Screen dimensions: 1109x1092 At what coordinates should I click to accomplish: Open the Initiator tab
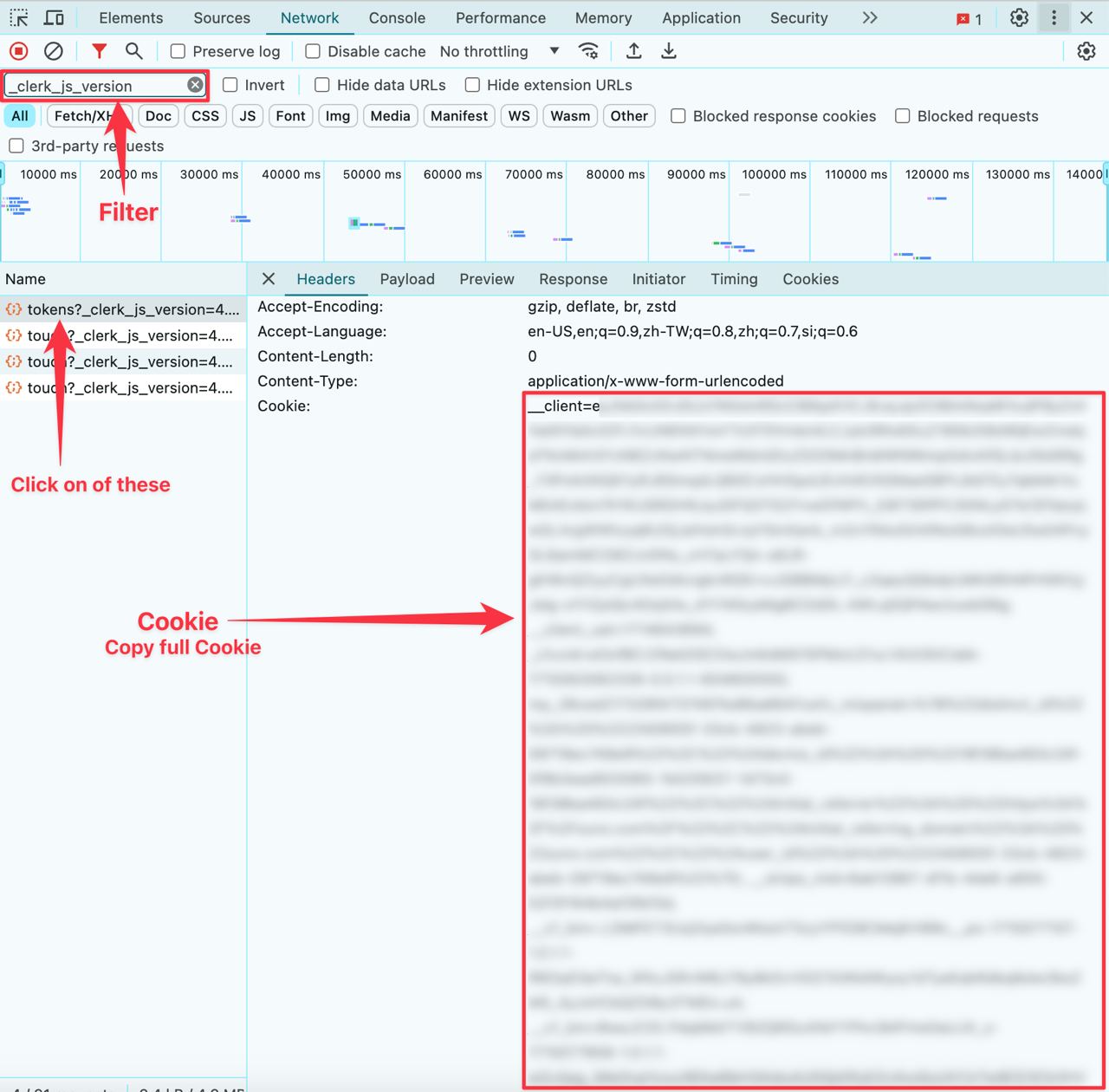[658, 279]
